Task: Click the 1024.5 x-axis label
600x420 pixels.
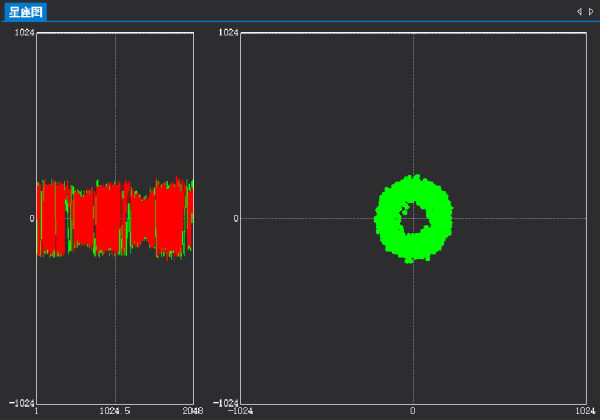Action: coord(115,411)
